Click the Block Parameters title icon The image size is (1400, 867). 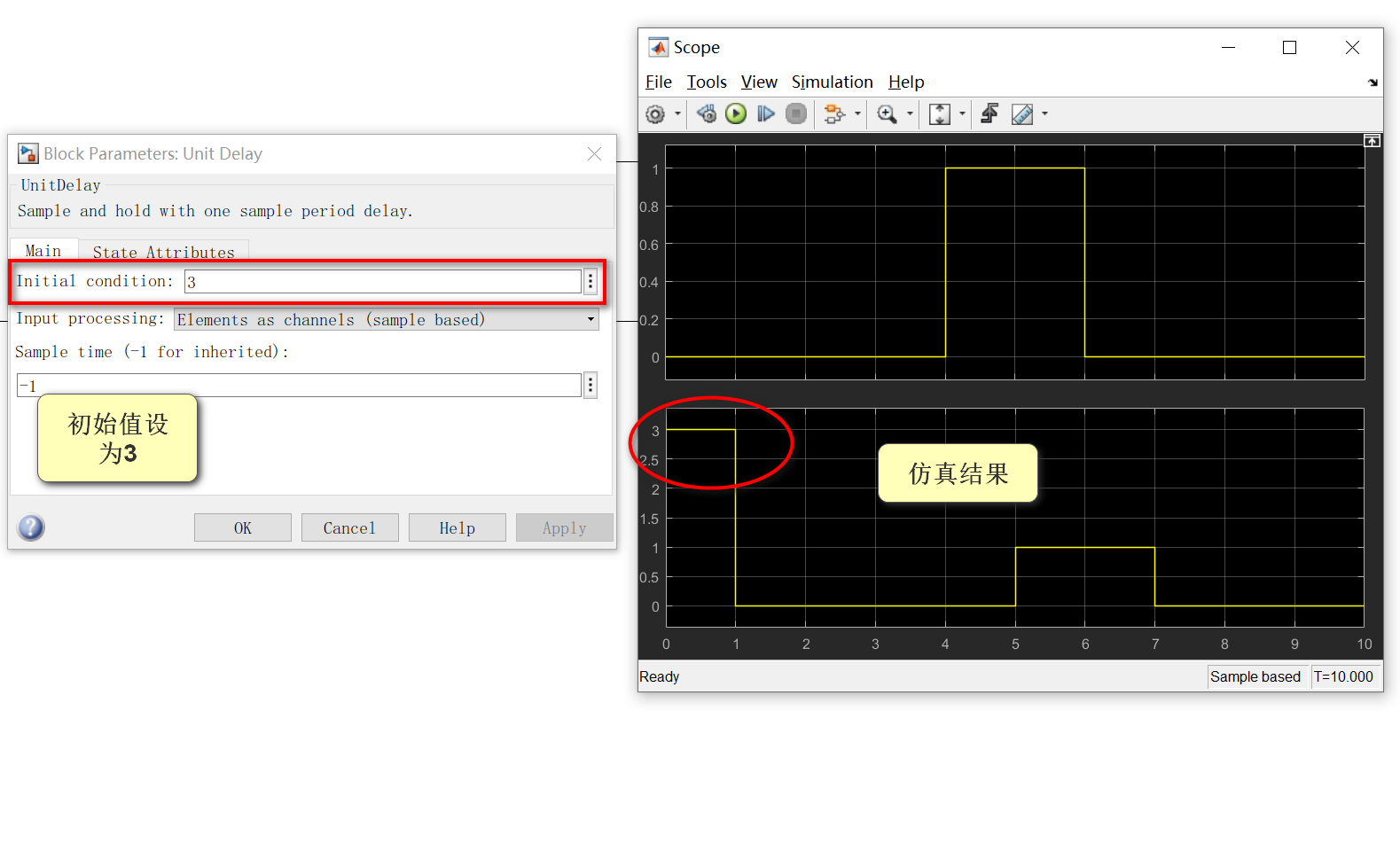[28, 153]
